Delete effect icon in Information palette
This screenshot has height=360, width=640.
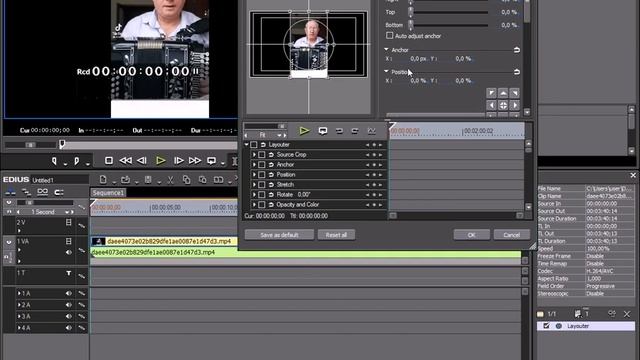point(627,314)
